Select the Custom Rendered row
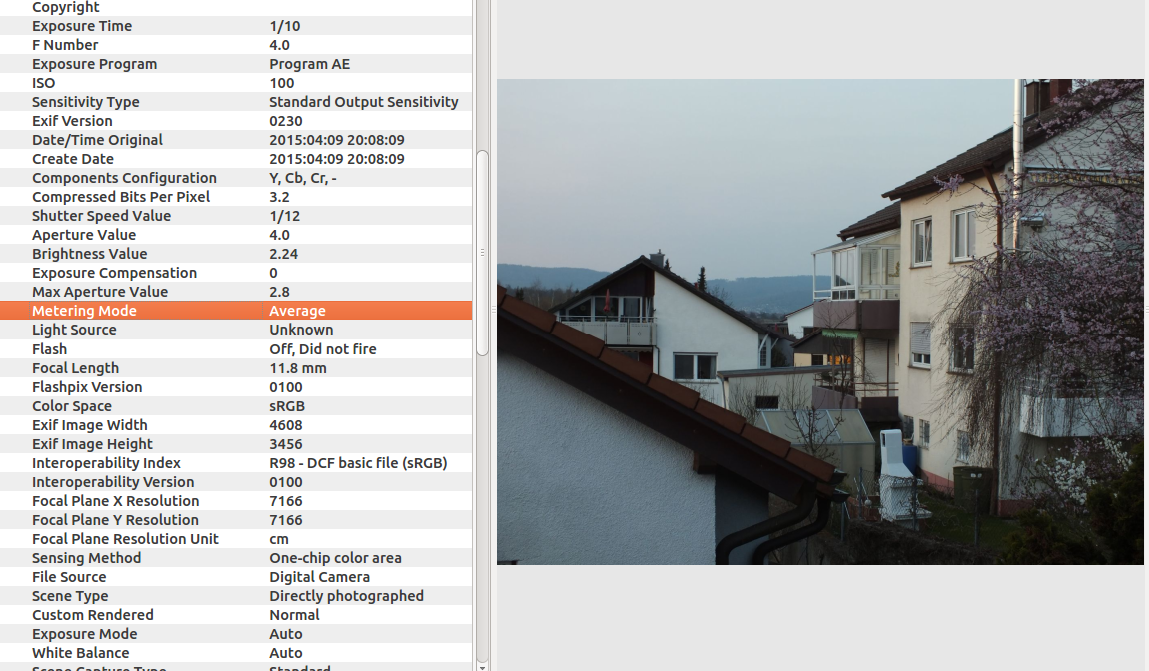The height and width of the screenshot is (671, 1149). pyautogui.click(x=236, y=615)
